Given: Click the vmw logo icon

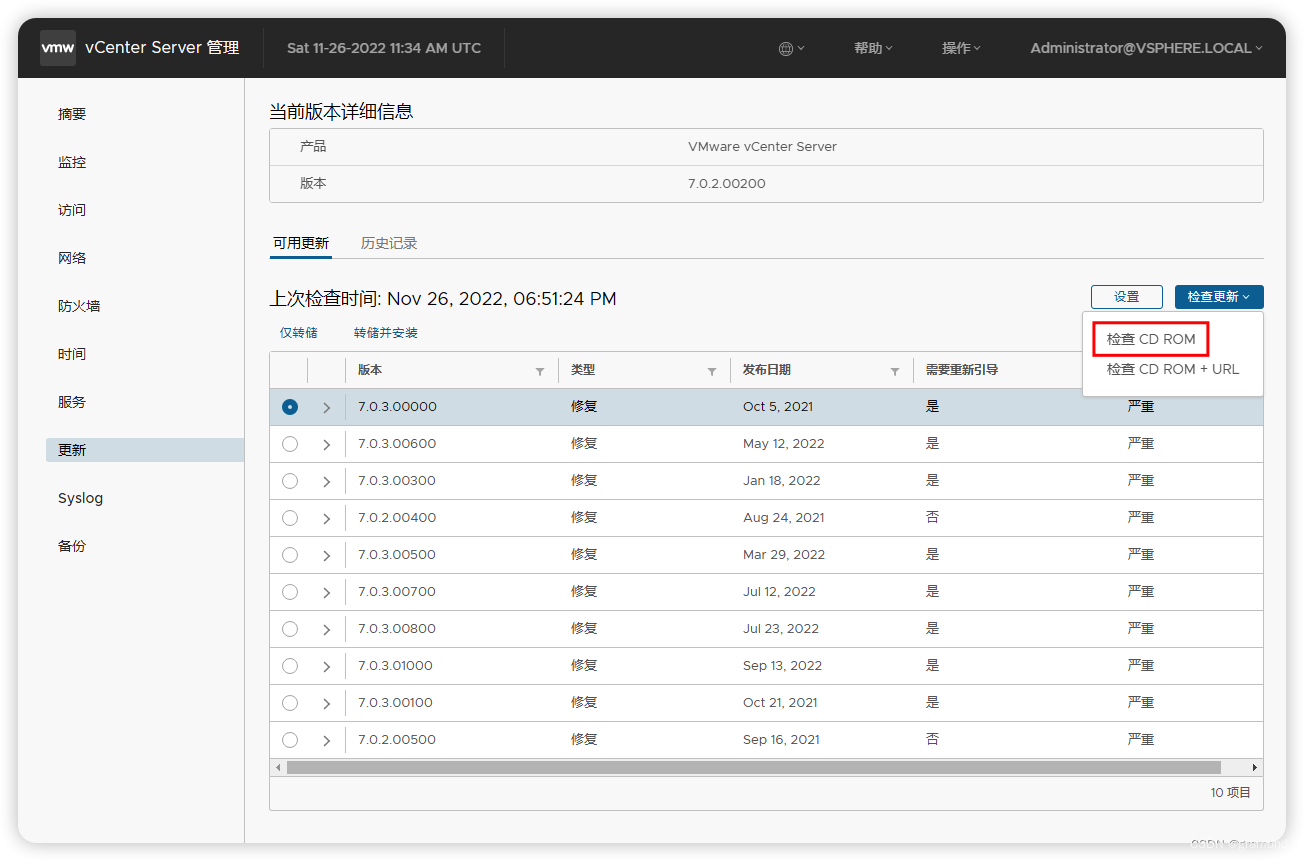Looking at the screenshot, I should (58, 48).
